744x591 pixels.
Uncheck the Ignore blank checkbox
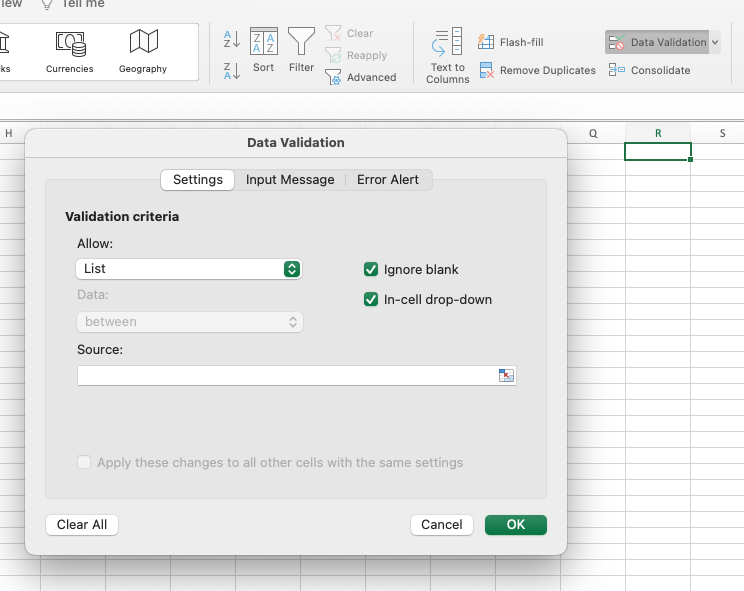371,269
